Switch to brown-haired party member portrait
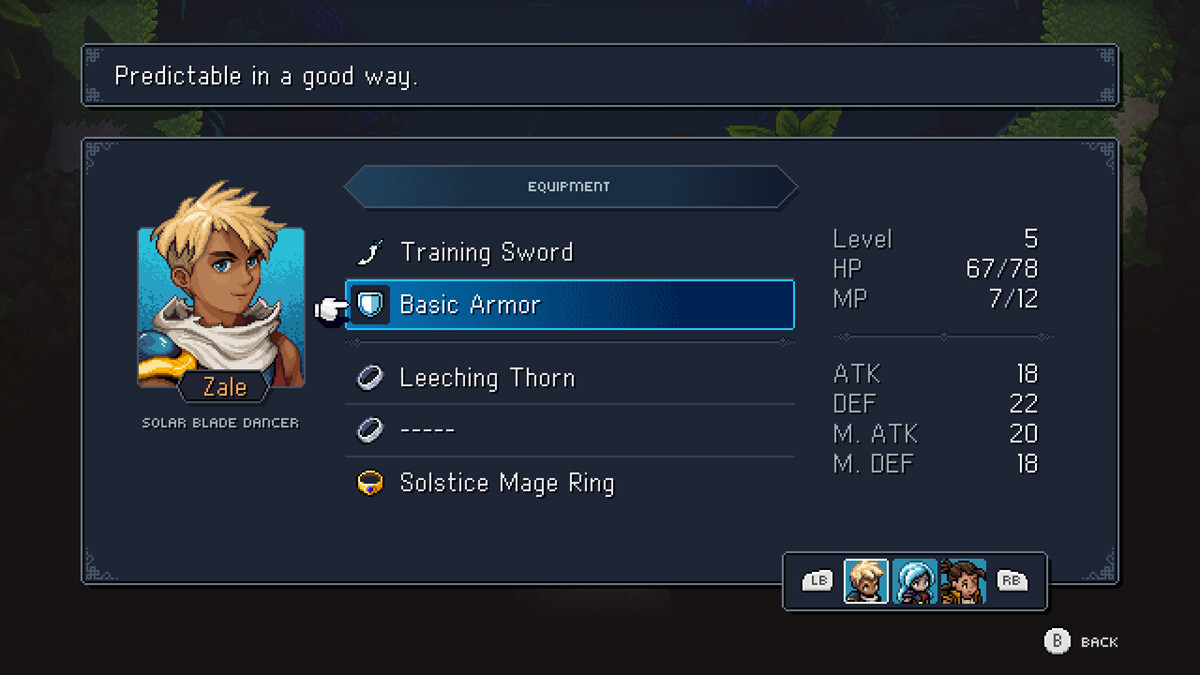This screenshot has height=675, width=1200. click(x=963, y=581)
